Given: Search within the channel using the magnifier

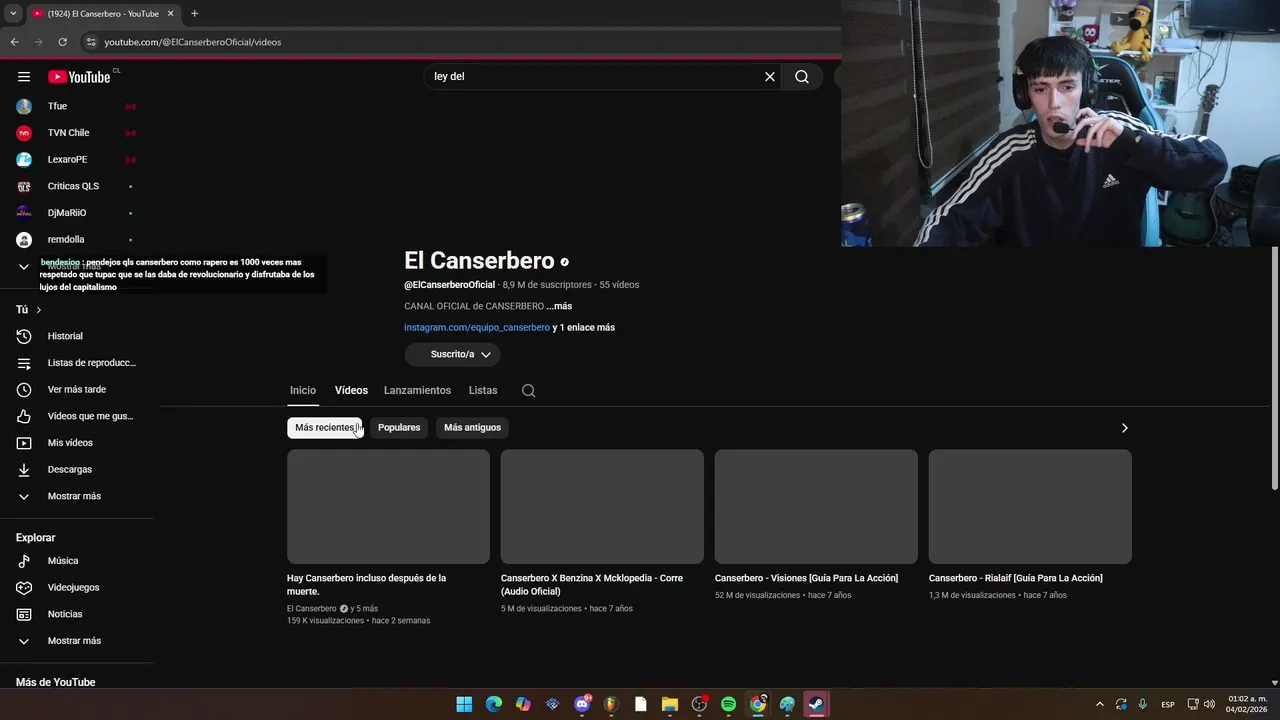Looking at the screenshot, I should (529, 391).
